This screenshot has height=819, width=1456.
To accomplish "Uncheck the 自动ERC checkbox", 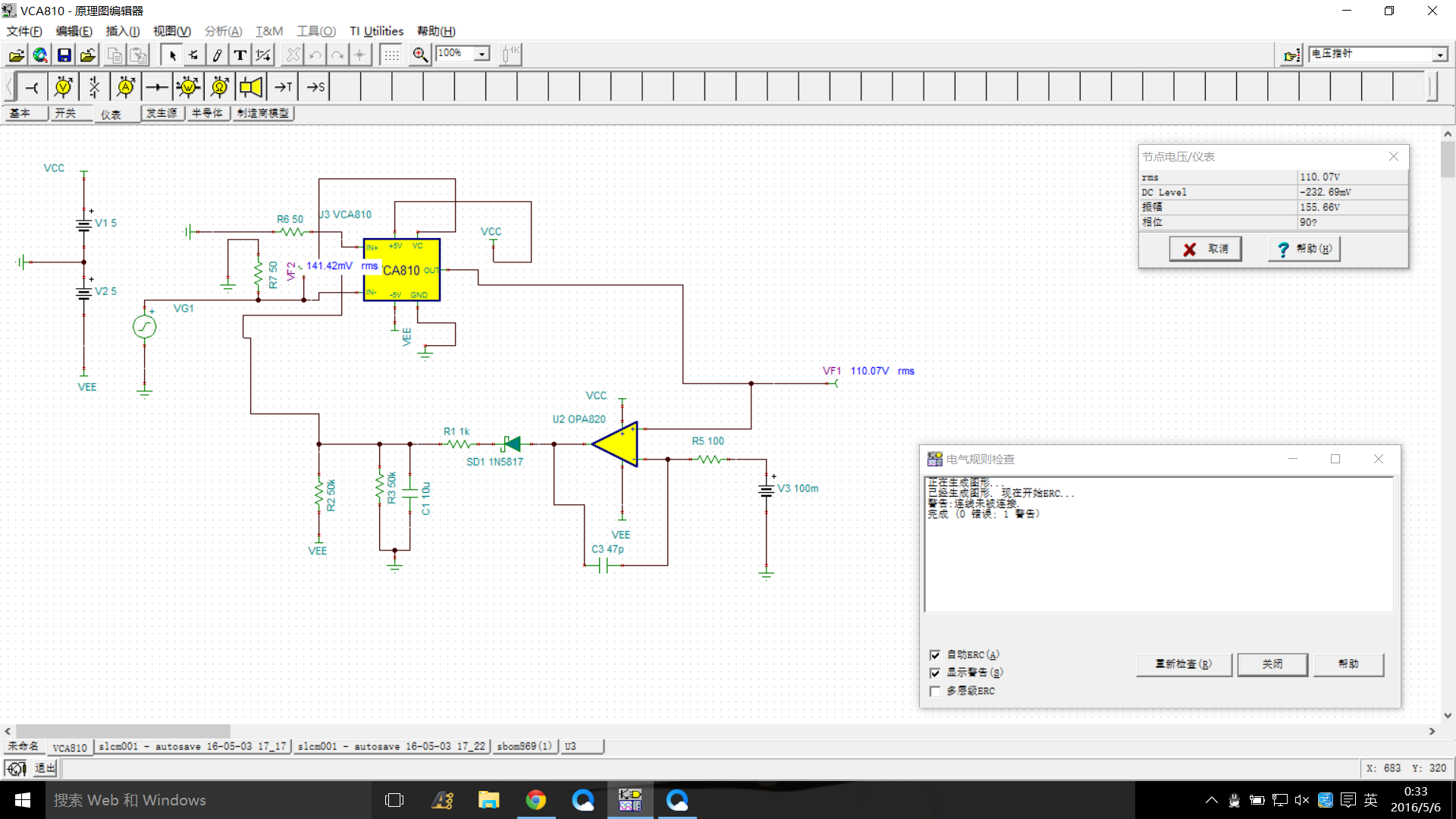I will [935, 654].
